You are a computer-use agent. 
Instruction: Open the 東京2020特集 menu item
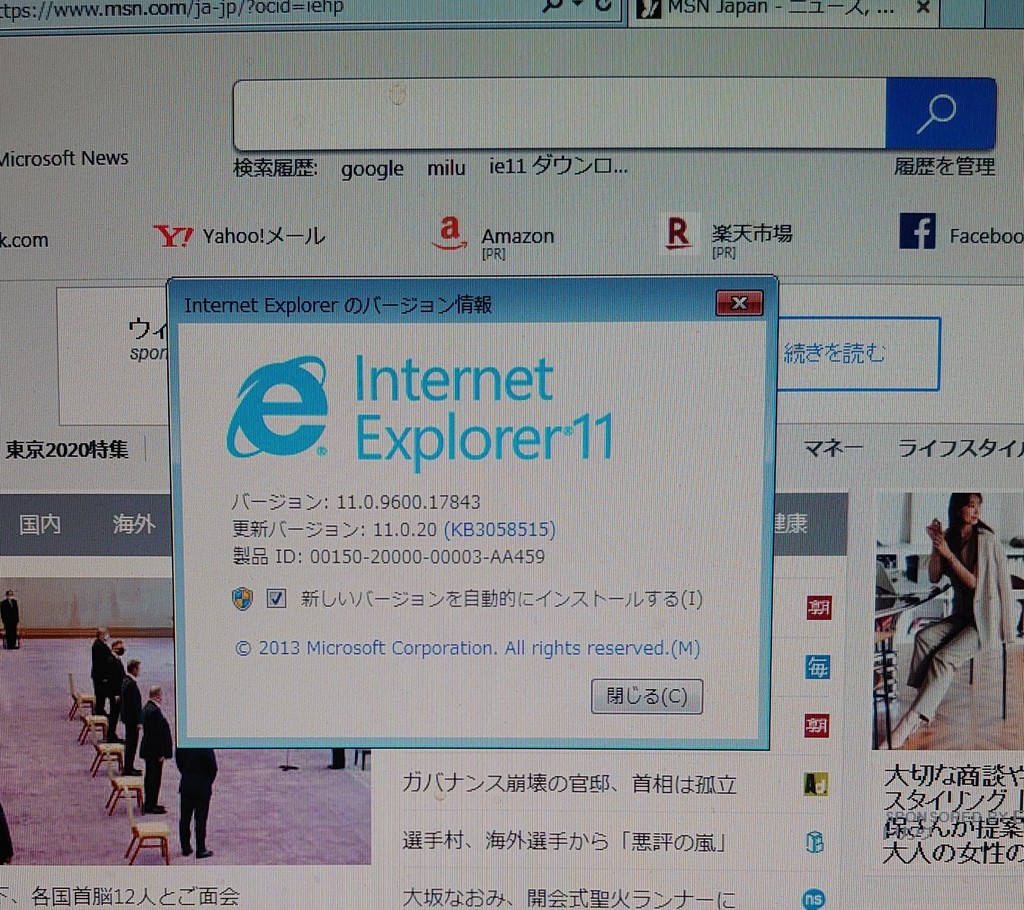click(67, 449)
